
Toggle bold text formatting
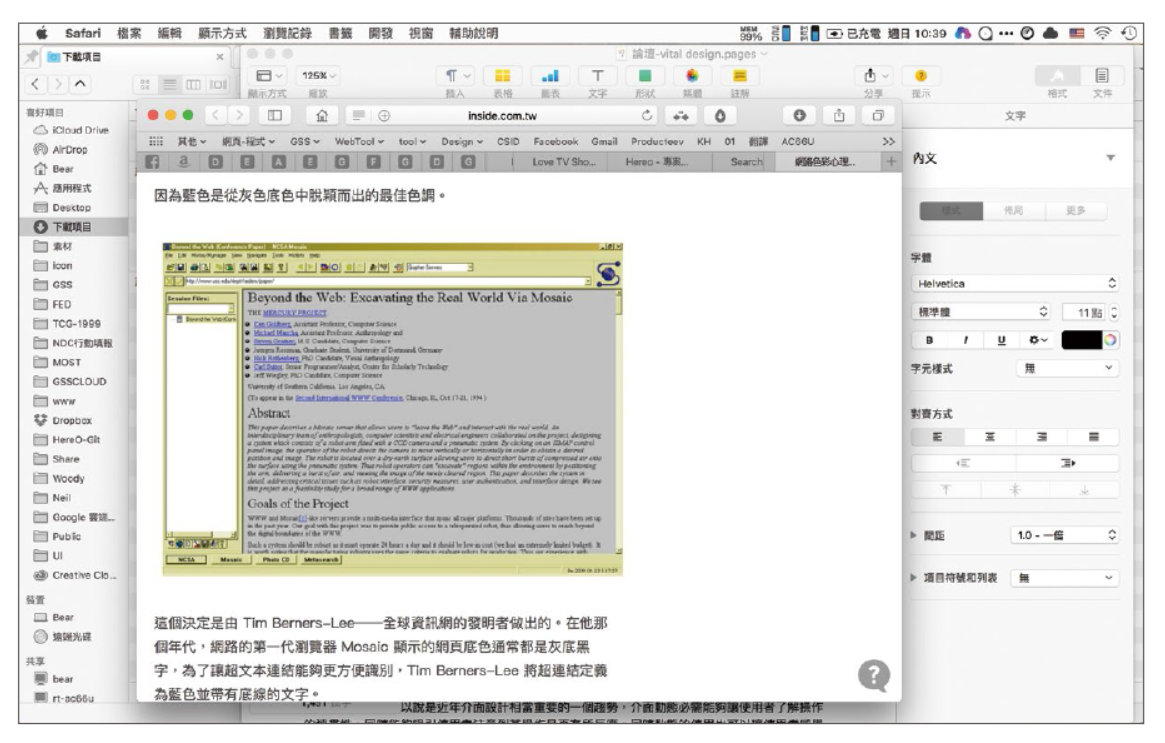pyautogui.click(x=929, y=340)
